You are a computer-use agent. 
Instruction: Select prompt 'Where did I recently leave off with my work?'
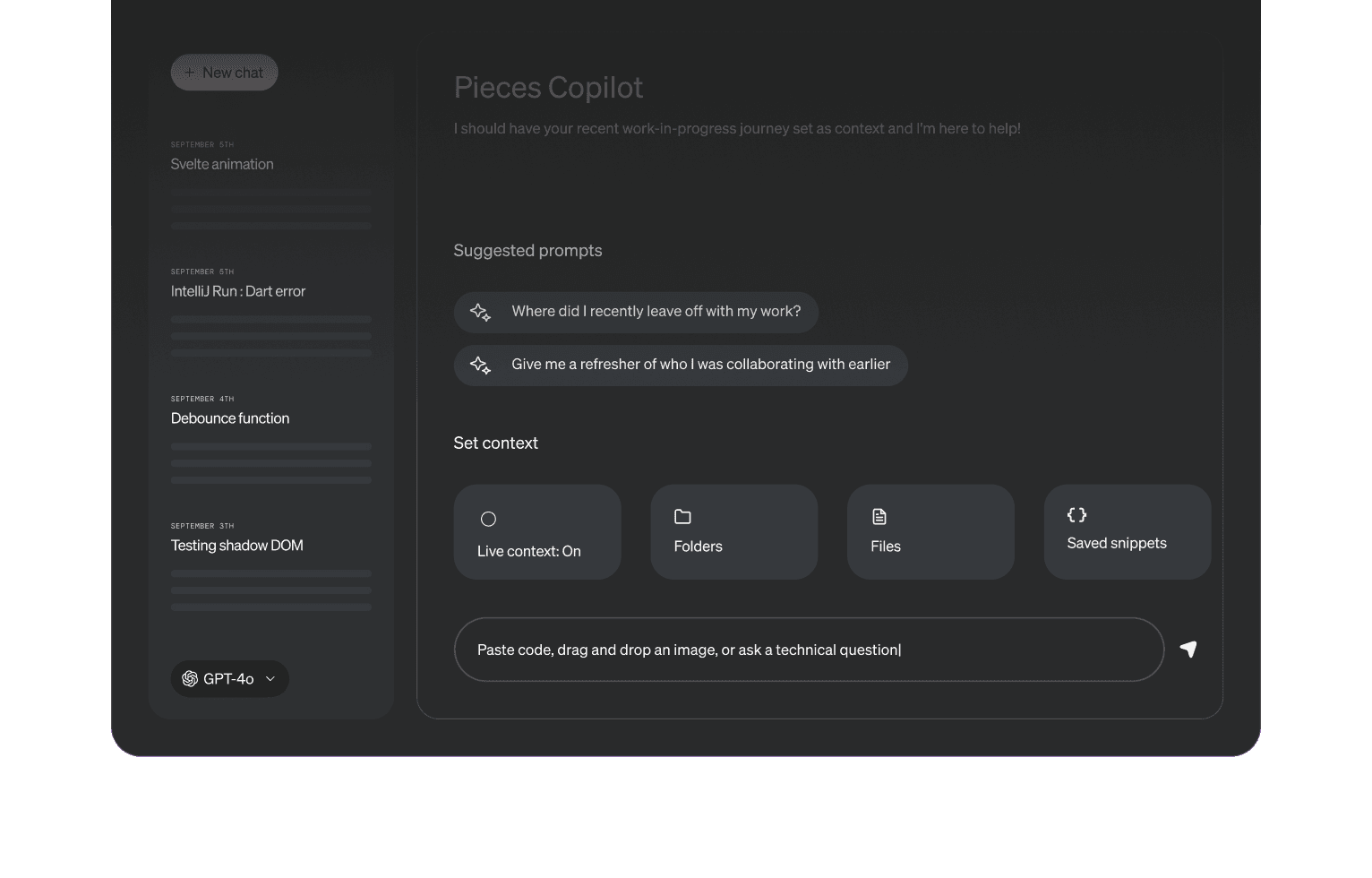click(636, 312)
